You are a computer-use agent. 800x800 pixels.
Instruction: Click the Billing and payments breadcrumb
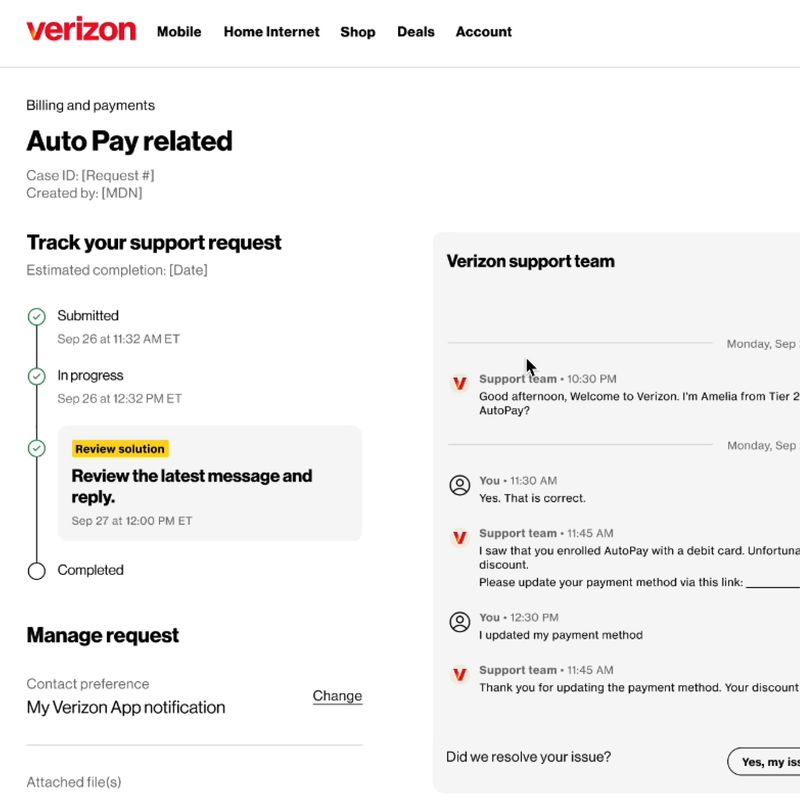[90, 105]
